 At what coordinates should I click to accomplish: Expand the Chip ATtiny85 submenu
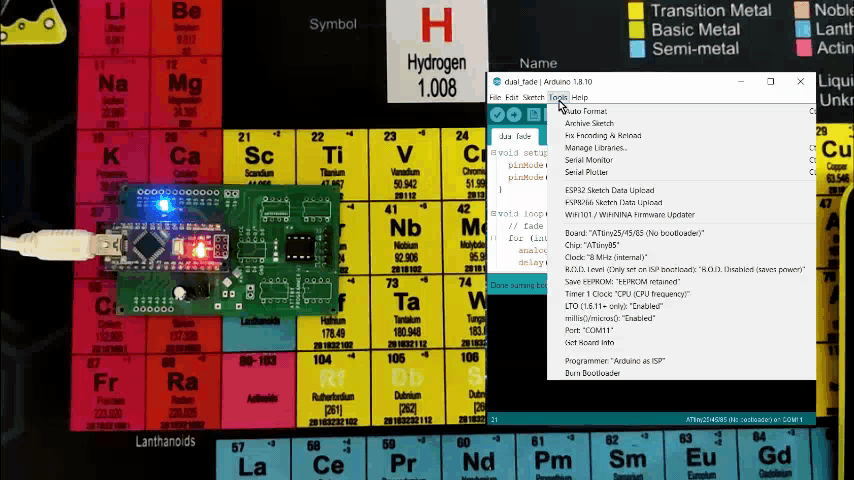[x=681, y=245]
